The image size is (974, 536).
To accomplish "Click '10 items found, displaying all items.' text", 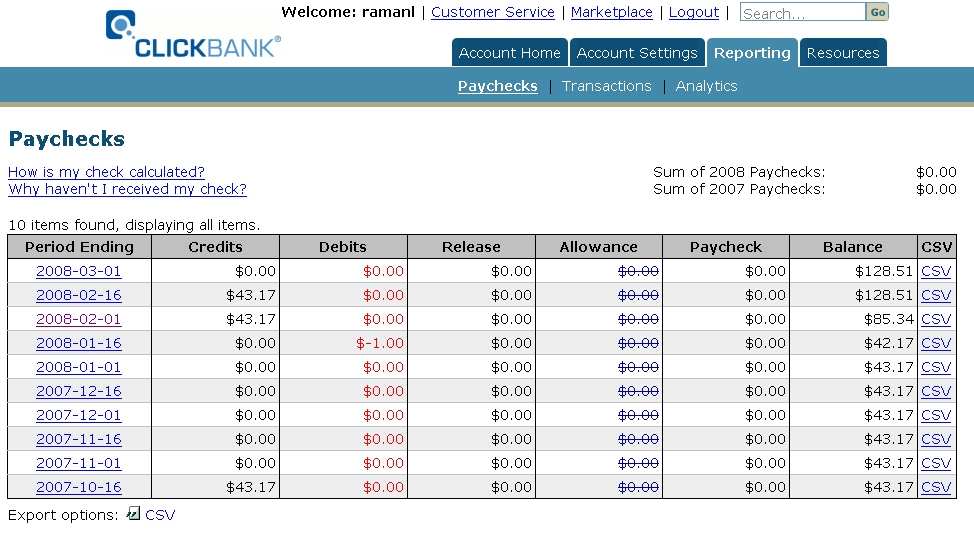I will [134, 225].
